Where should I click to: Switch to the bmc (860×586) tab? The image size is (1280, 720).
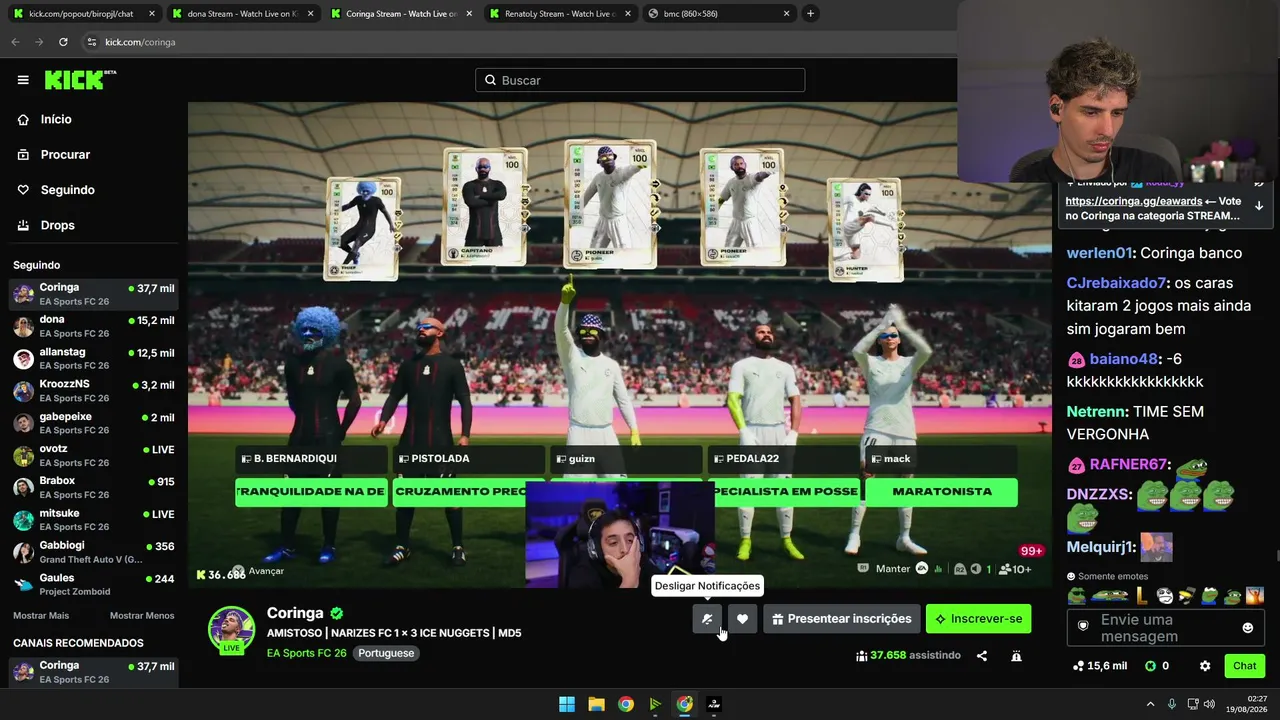pyautogui.click(x=717, y=14)
